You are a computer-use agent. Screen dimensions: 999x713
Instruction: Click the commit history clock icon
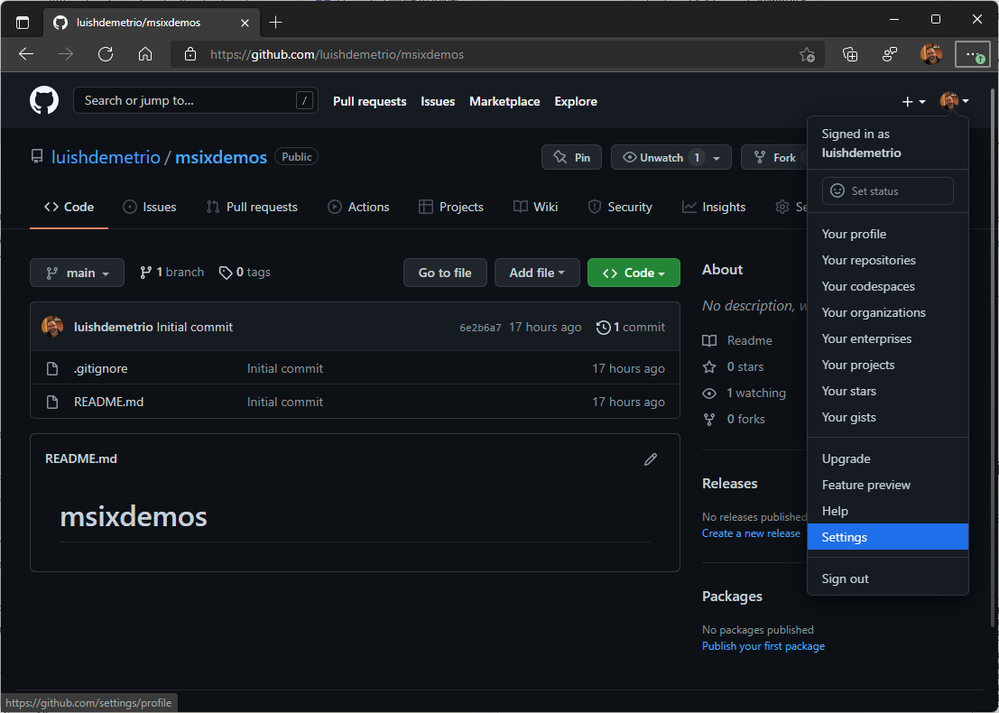[603, 327]
